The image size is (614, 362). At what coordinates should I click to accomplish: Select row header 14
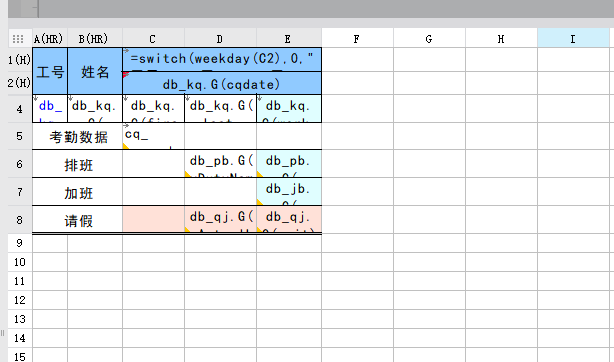click(x=20, y=338)
